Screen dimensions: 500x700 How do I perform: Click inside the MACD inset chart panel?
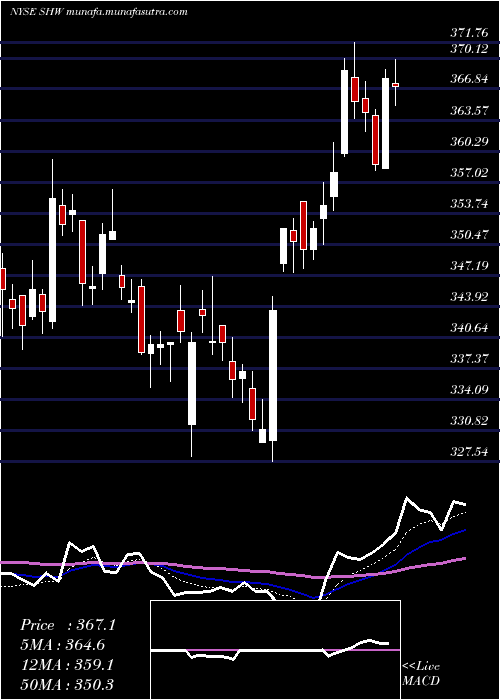(275, 650)
